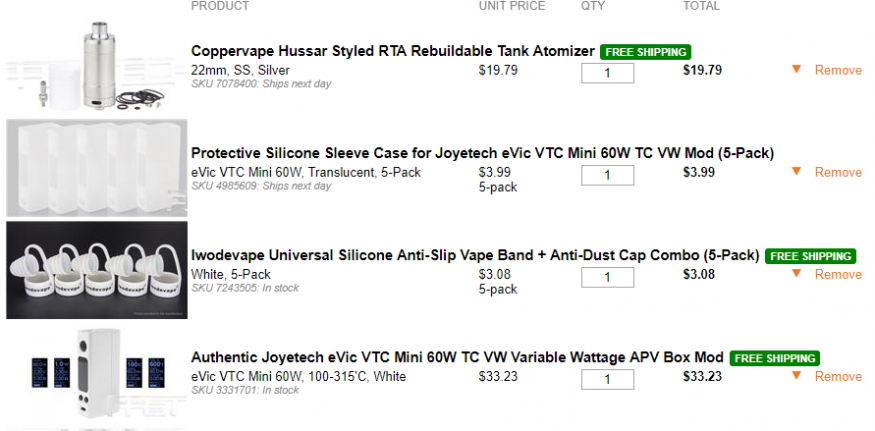Remove Joyetech eVic VTC Mini mod
The image size is (875, 431).
pos(837,377)
